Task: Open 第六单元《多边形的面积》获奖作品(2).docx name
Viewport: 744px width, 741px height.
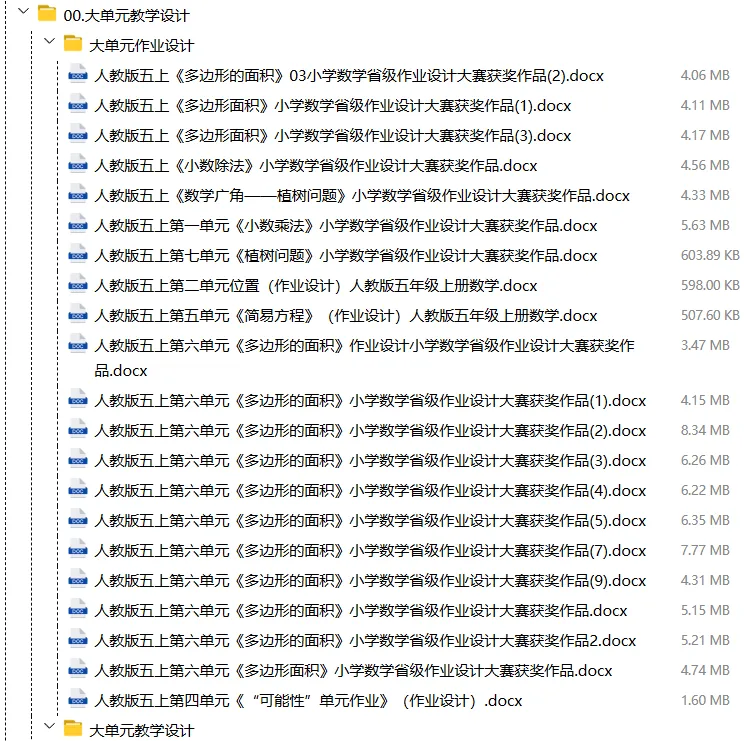Action: (x=370, y=431)
